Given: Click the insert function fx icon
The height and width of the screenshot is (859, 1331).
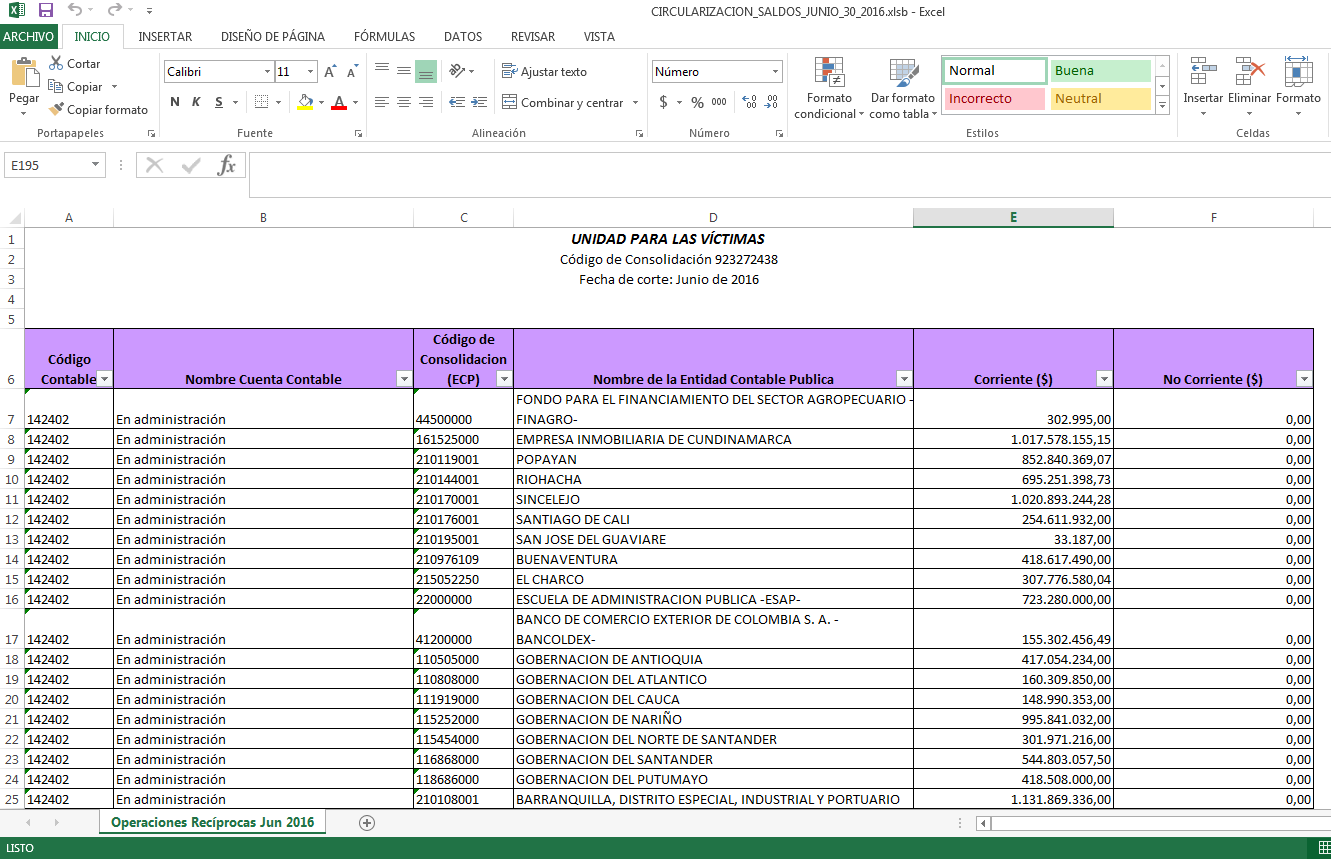Looking at the screenshot, I should point(227,165).
